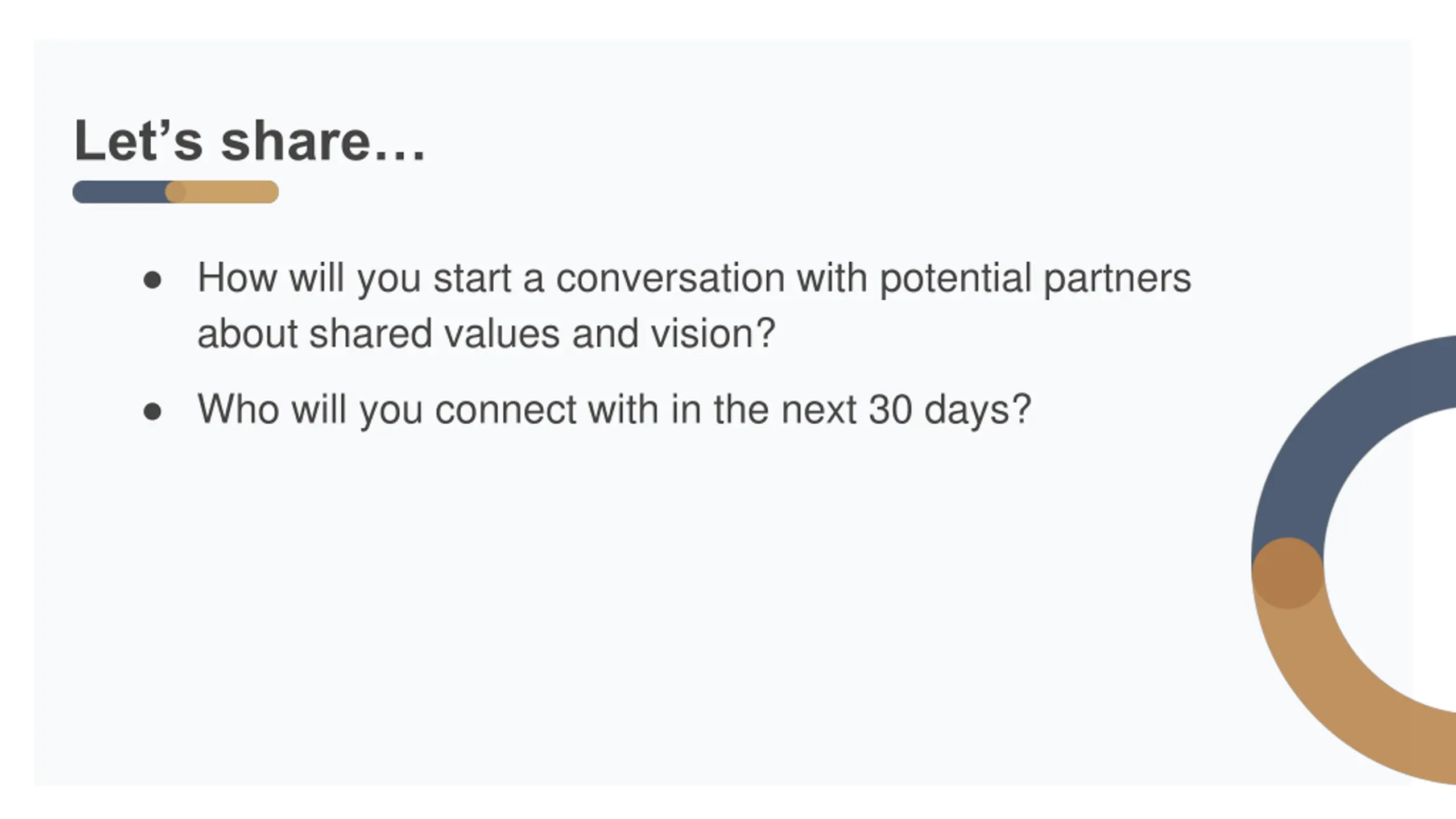
Task: Click the word "Who" in second bullet
Action: click(238, 409)
